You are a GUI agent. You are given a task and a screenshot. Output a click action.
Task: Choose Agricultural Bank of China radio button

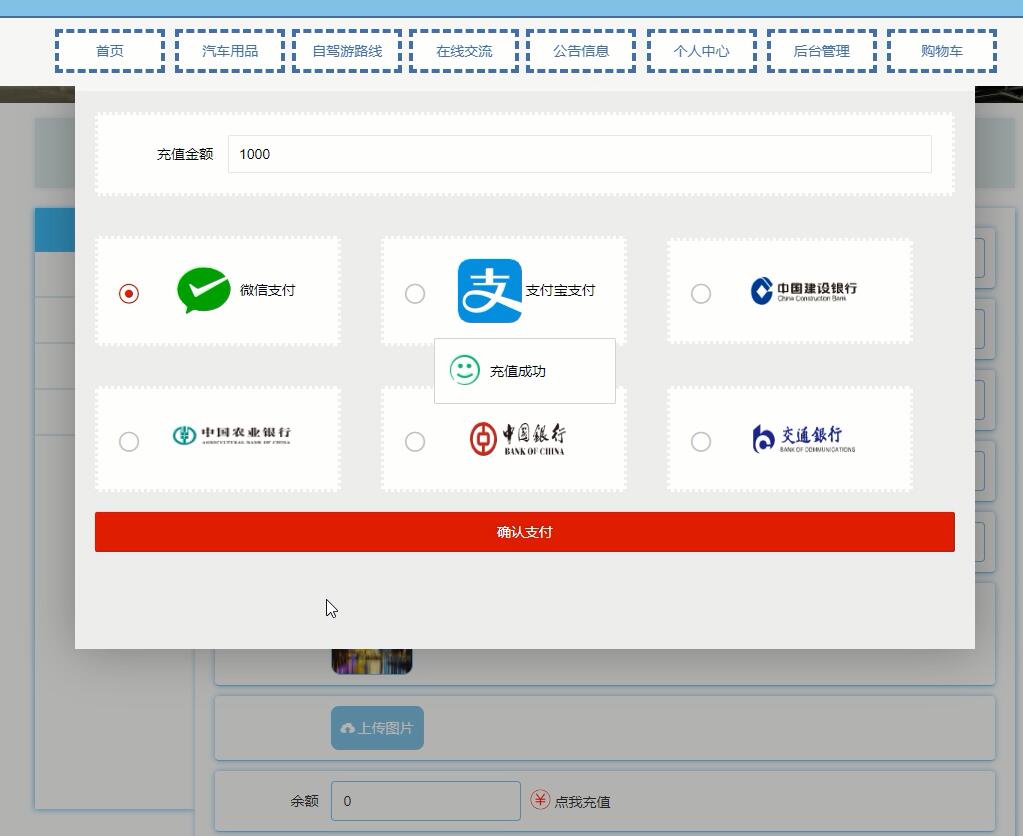point(129,442)
